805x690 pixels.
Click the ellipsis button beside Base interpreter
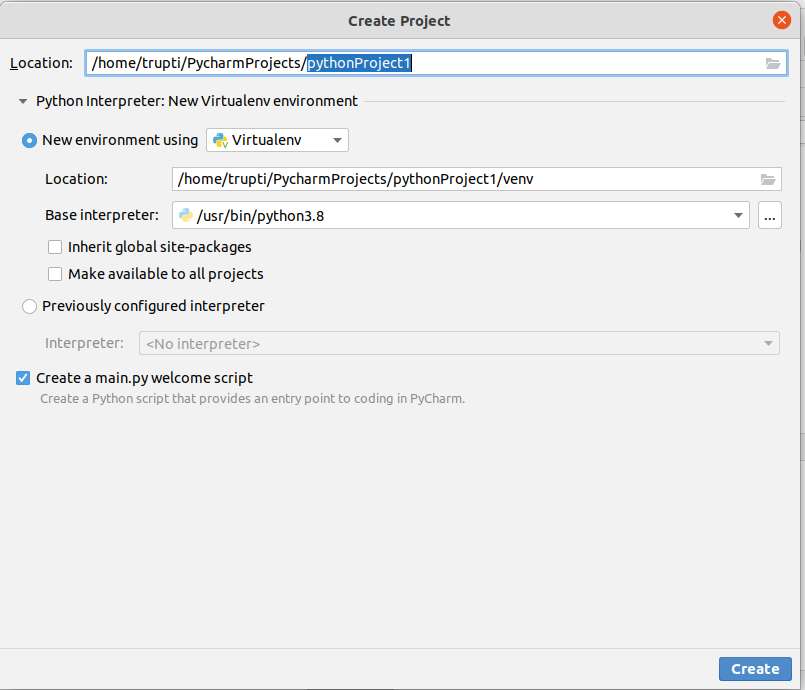click(x=769, y=214)
